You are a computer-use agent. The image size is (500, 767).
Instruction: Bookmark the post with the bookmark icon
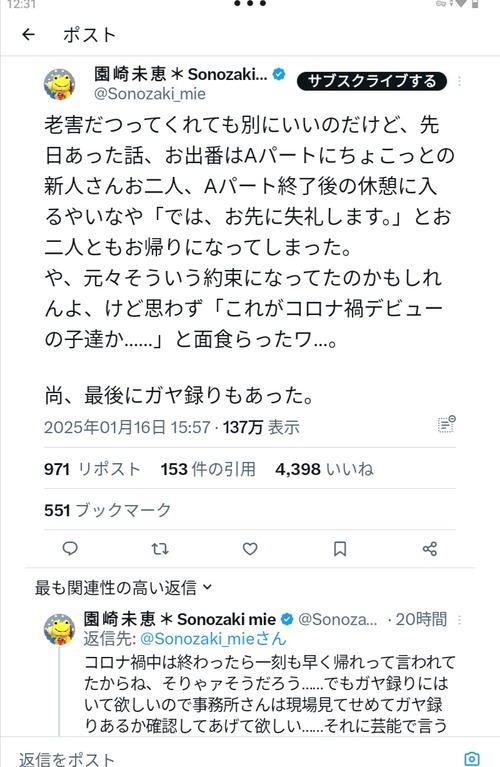(340, 549)
